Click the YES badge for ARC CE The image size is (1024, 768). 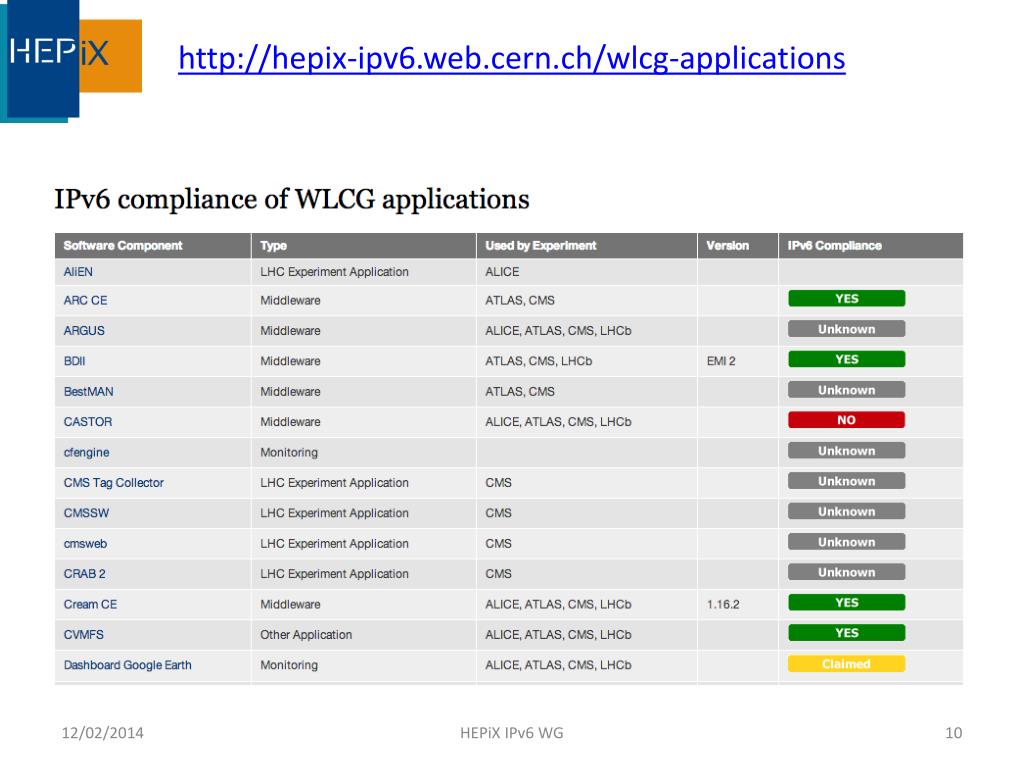846,298
